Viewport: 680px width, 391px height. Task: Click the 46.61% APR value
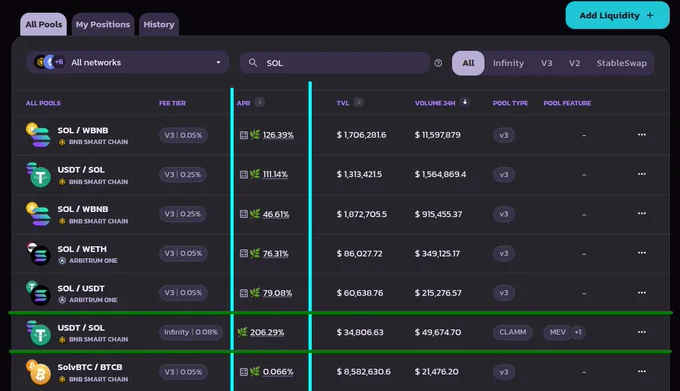(276, 214)
